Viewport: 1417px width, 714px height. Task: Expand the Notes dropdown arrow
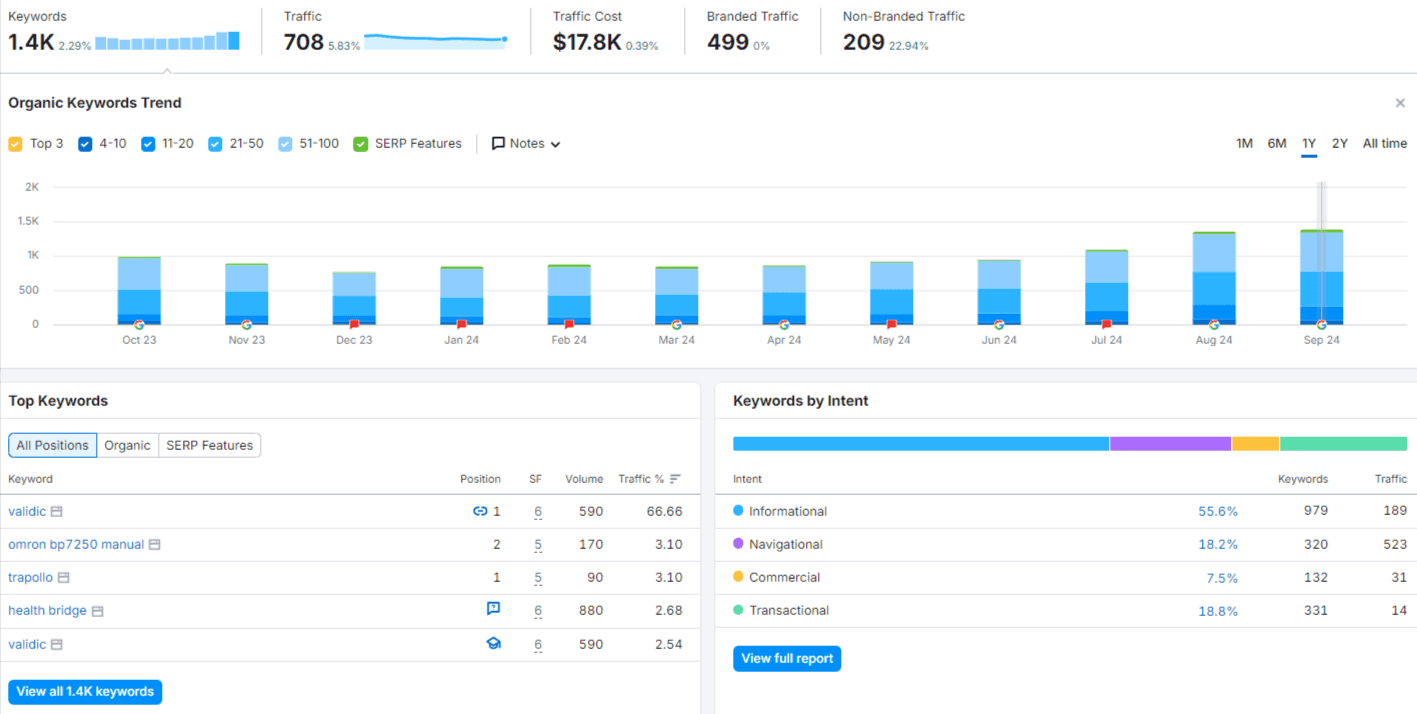point(556,145)
